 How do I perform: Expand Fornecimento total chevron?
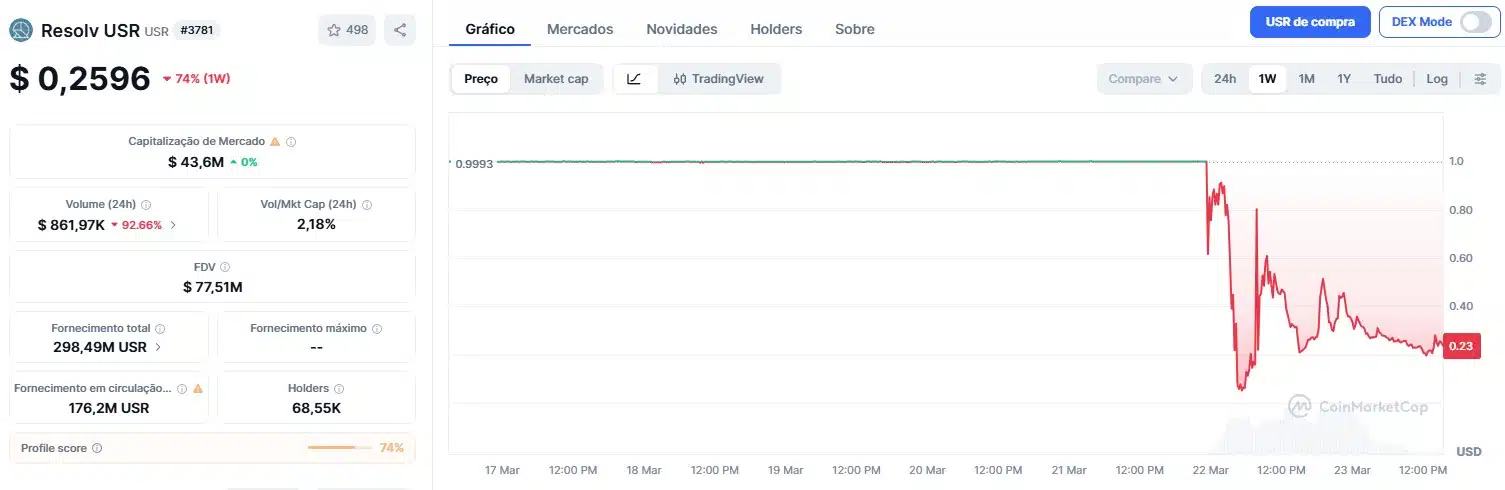click(x=159, y=347)
